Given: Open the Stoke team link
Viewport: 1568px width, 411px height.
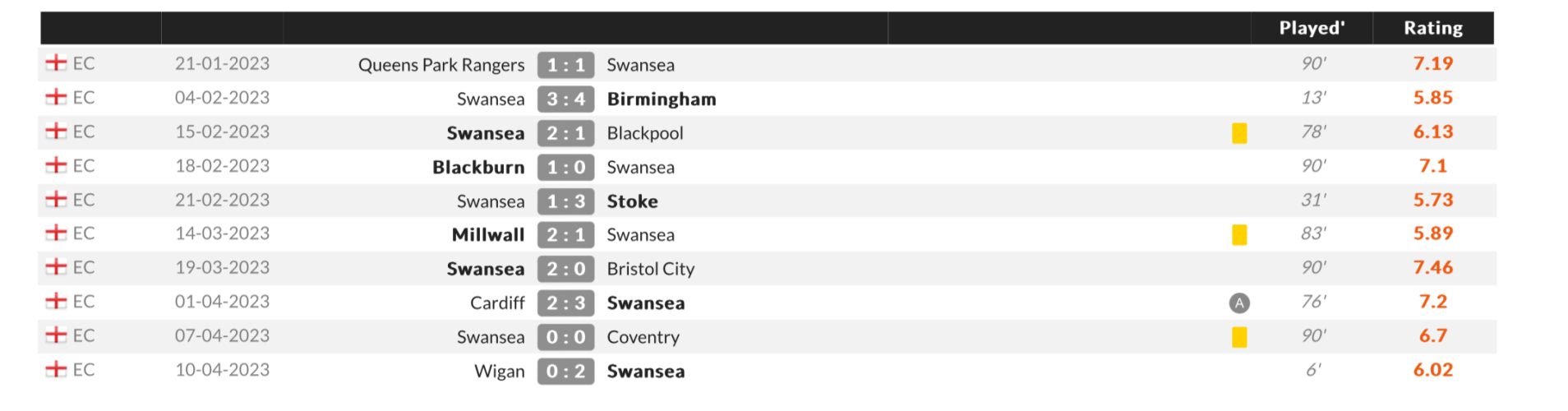Looking at the screenshot, I should click(632, 201).
